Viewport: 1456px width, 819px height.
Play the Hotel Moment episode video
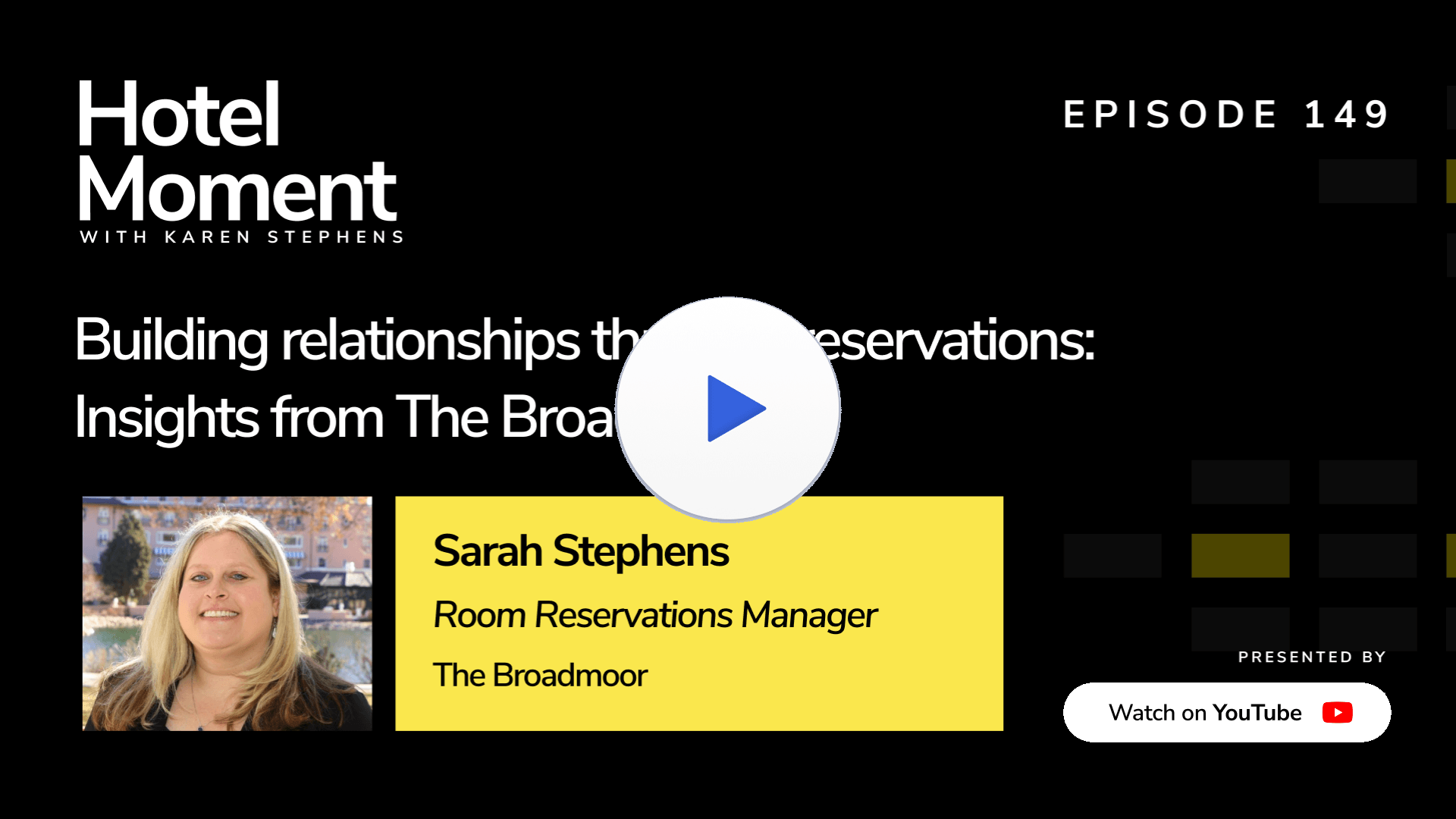(728, 409)
